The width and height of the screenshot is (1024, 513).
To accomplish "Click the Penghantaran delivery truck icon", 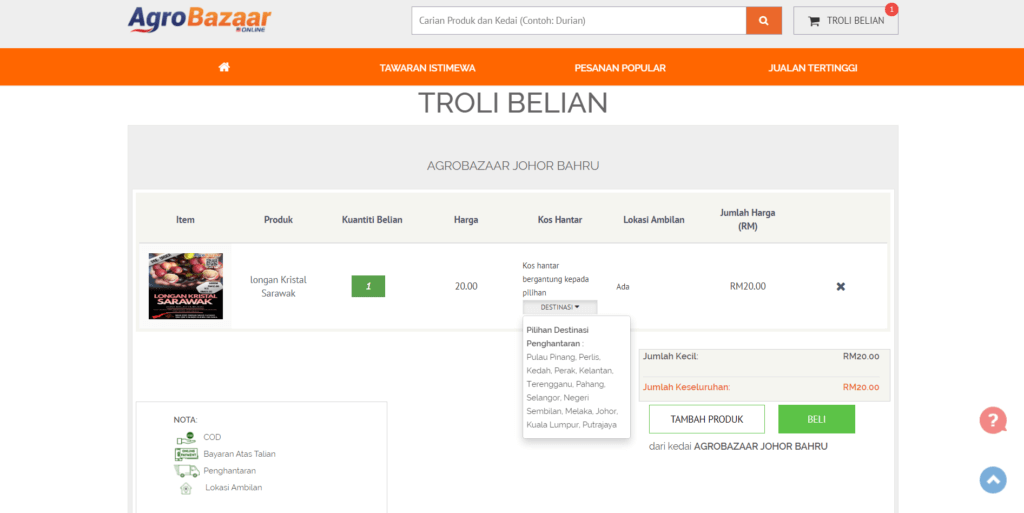I will click(186, 471).
